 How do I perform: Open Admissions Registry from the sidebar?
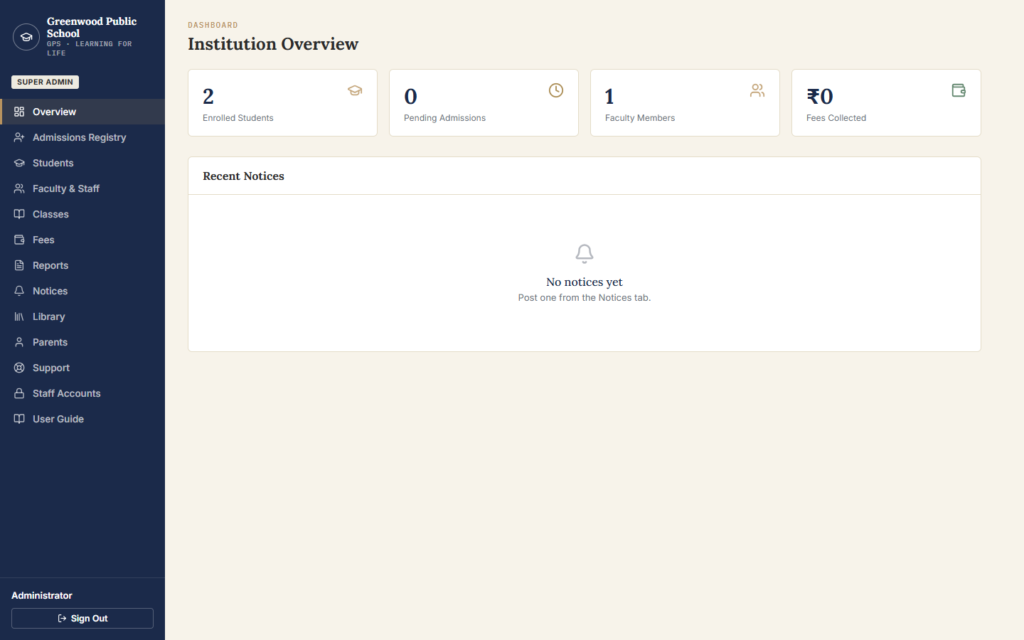pyautogui.click(x=82, y=137)
